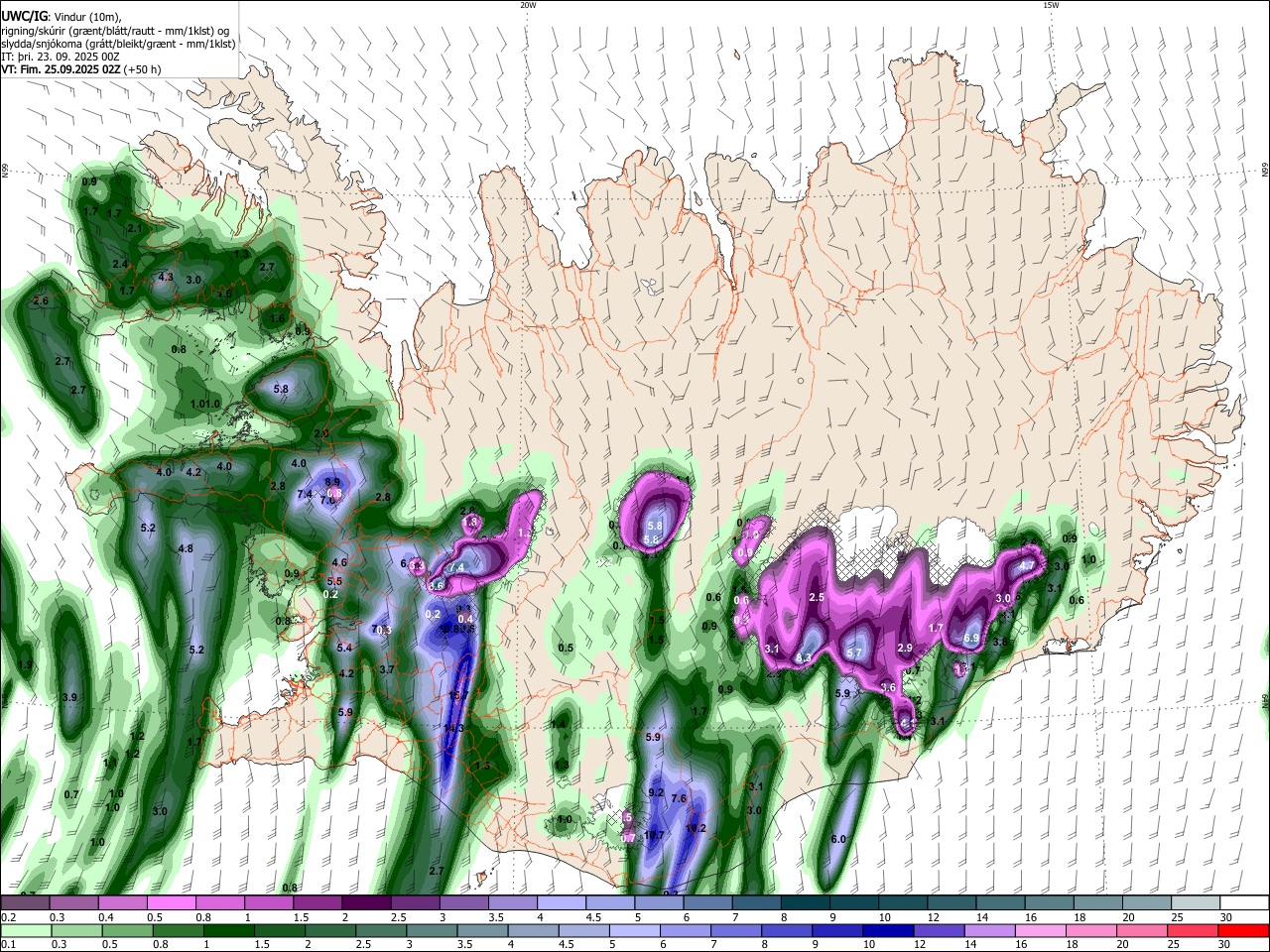Click the palest green 0.1 swatch in rain scale

(x=26, y=931)
